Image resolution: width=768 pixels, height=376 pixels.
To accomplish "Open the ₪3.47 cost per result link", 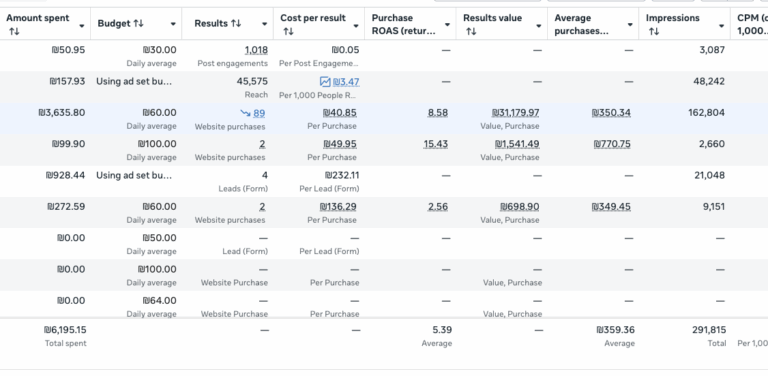I will tap(346, 81).
